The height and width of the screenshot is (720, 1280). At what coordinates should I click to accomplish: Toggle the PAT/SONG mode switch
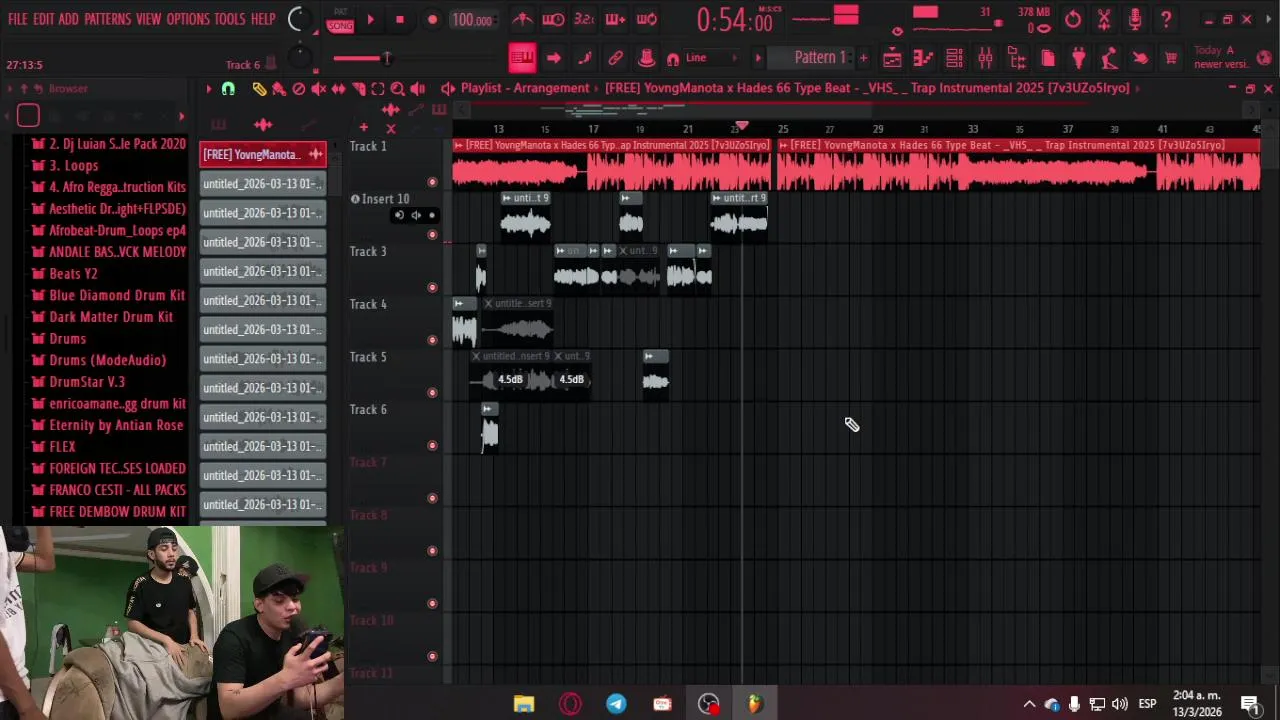(x=340, y=19)
